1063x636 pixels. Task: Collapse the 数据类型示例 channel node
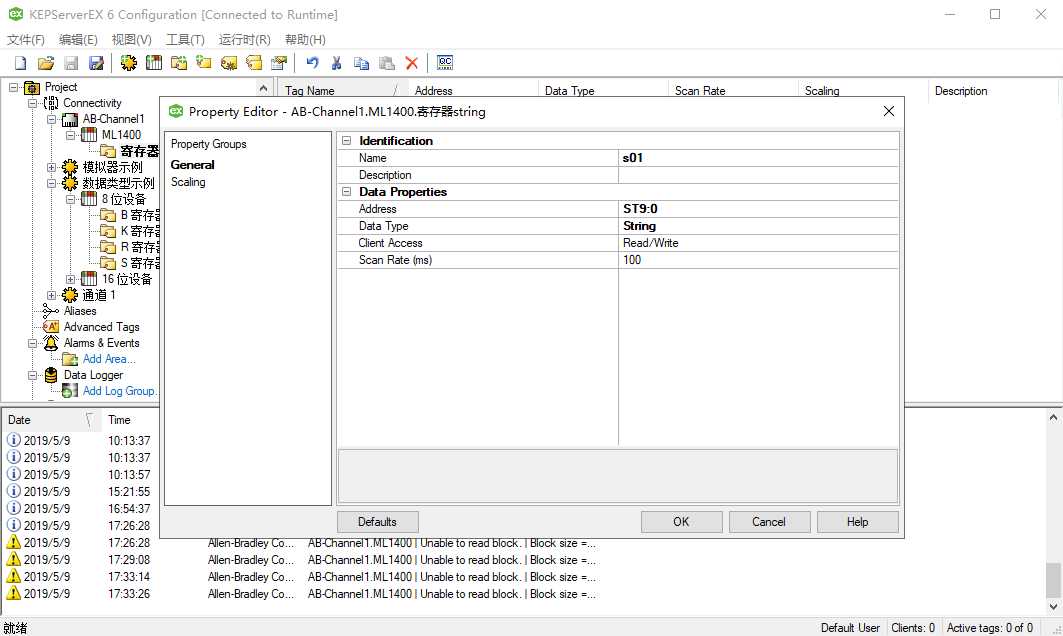pyautogui.click(x=51, y=184)
